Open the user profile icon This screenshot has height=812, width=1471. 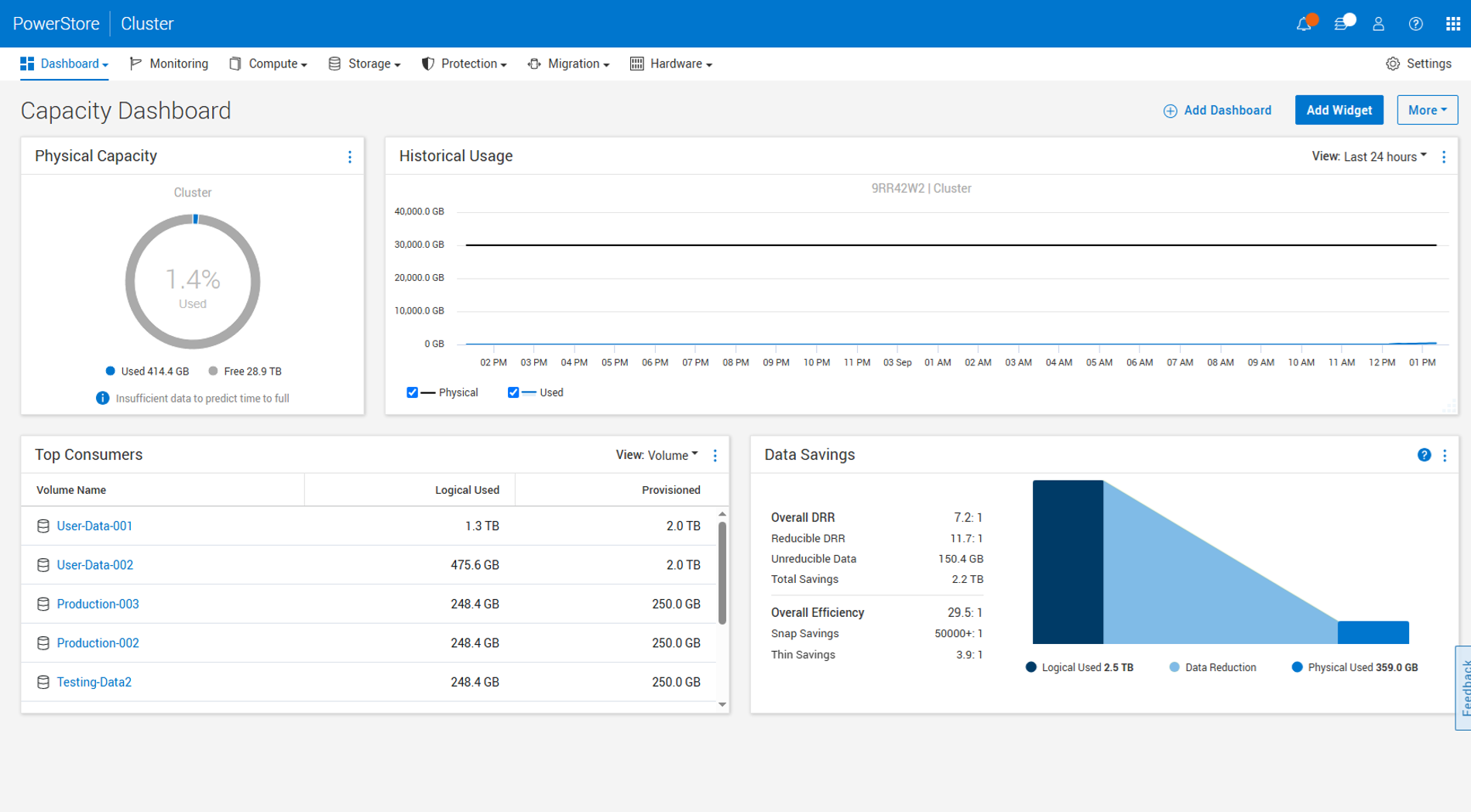(1378, 24)
